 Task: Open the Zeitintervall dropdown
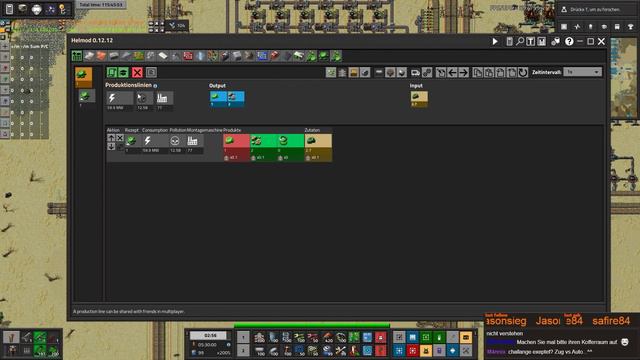[x=582, y=72]
